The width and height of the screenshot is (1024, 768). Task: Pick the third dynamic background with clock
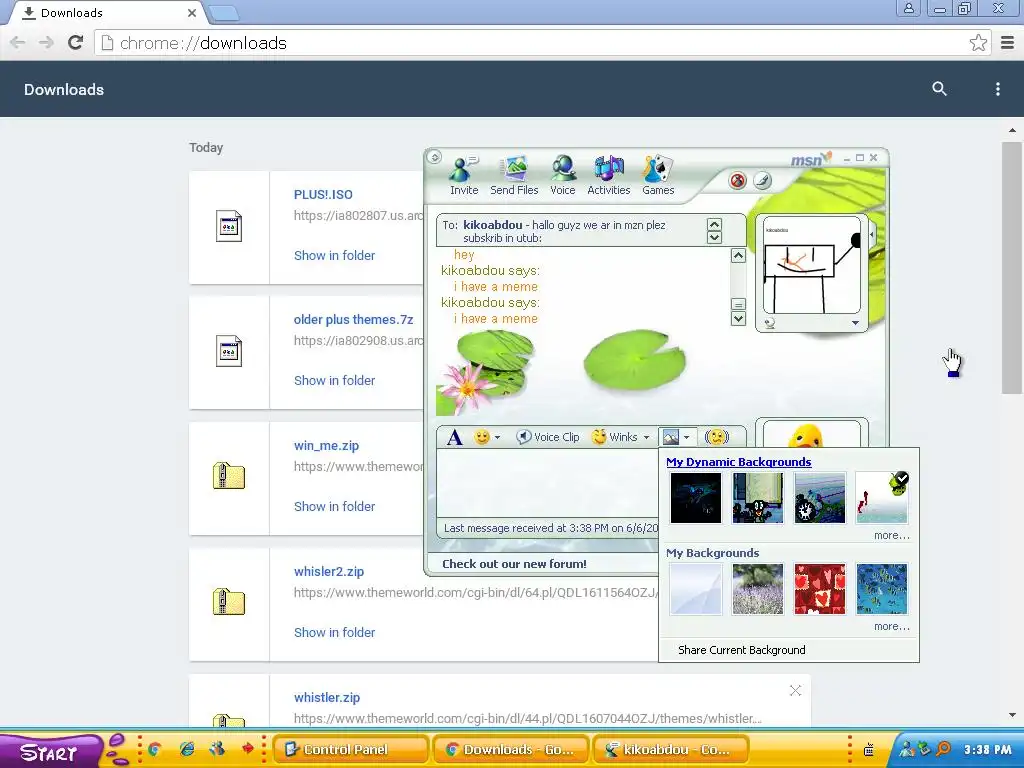(x=820, y=498)
